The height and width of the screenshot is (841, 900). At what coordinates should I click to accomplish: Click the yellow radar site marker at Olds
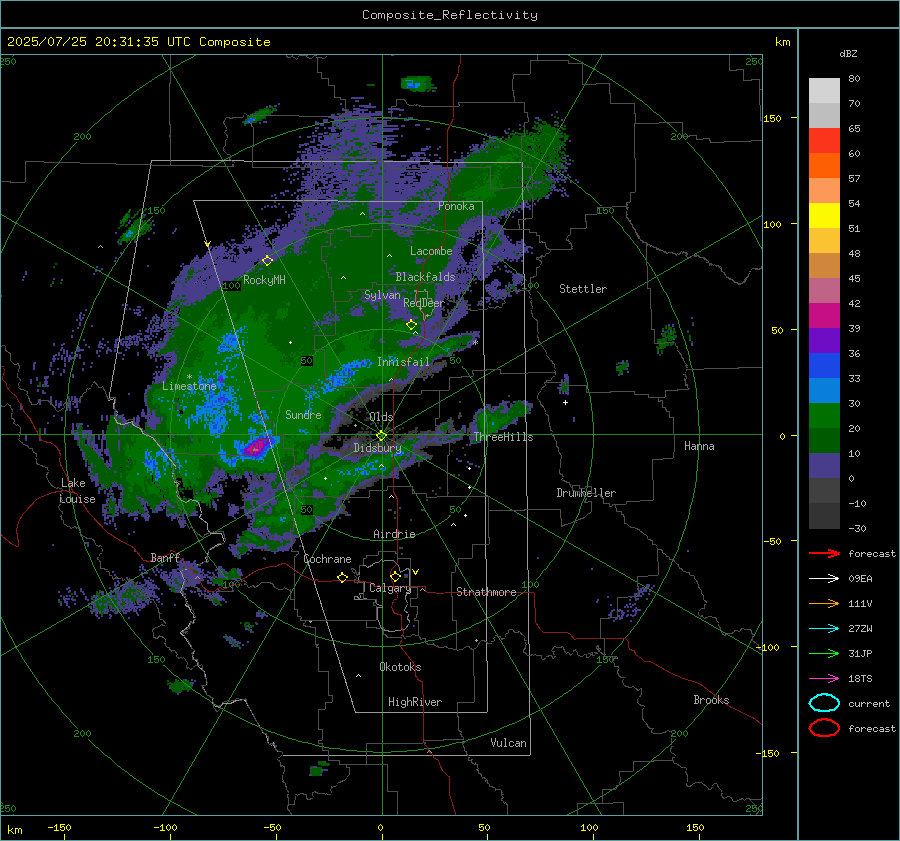(x=381, y=436)
